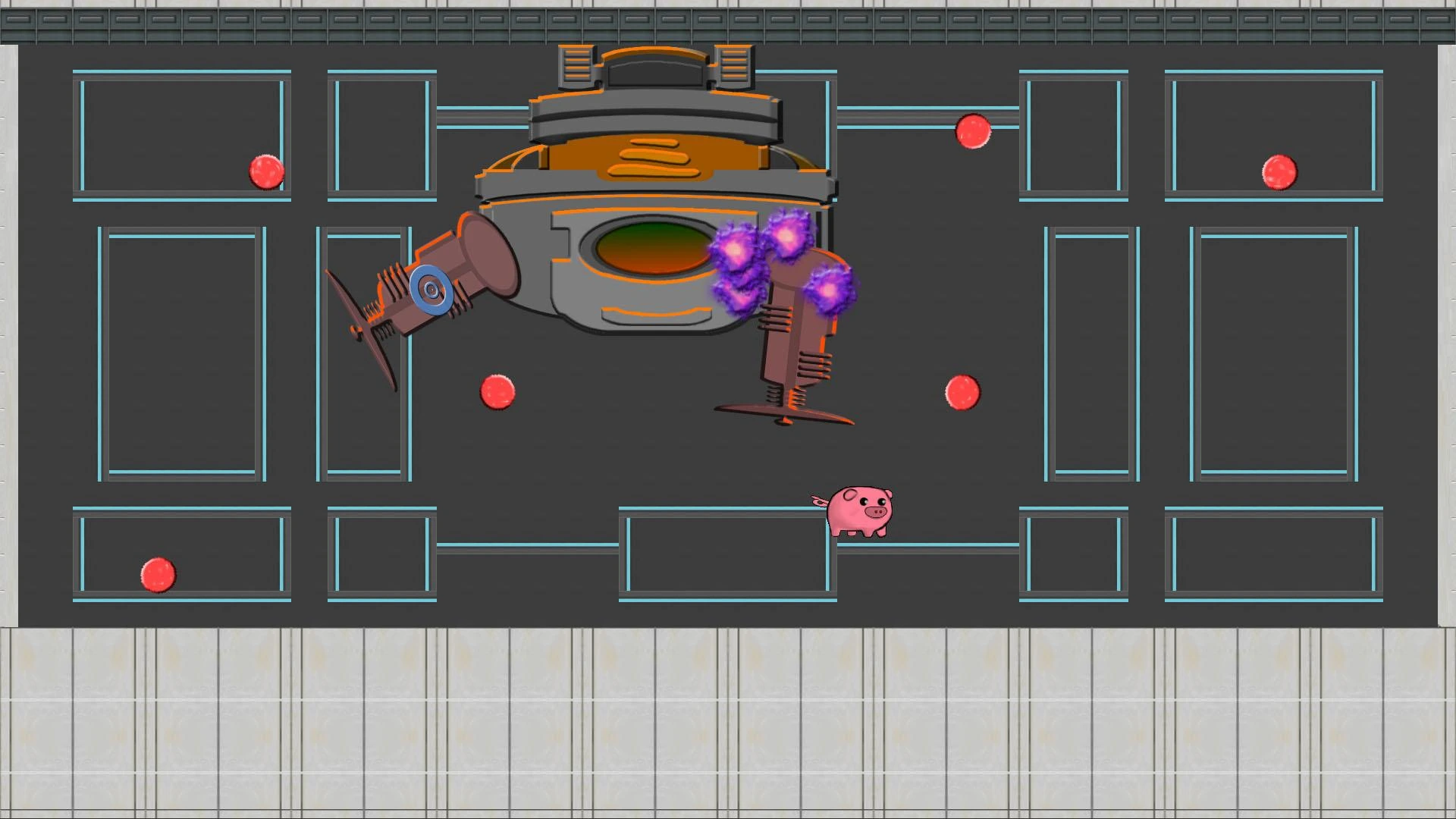Screen dimensions: 1456x819
Task: Click the wide bottom-center wall panel beside the pig
Action: pyautogui.click(x=726, y=554)
